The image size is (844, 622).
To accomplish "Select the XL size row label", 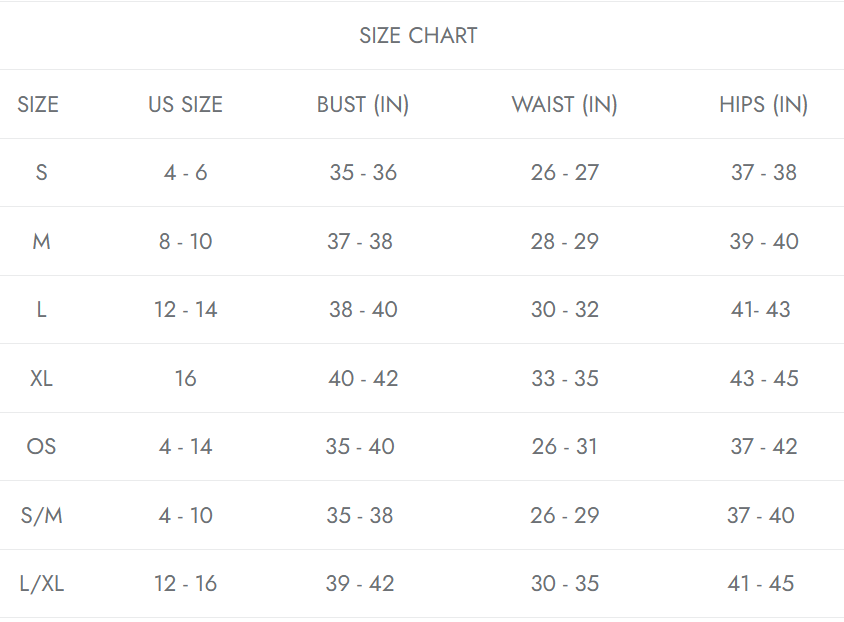I will pyautogui.click(x=41, y=378).
